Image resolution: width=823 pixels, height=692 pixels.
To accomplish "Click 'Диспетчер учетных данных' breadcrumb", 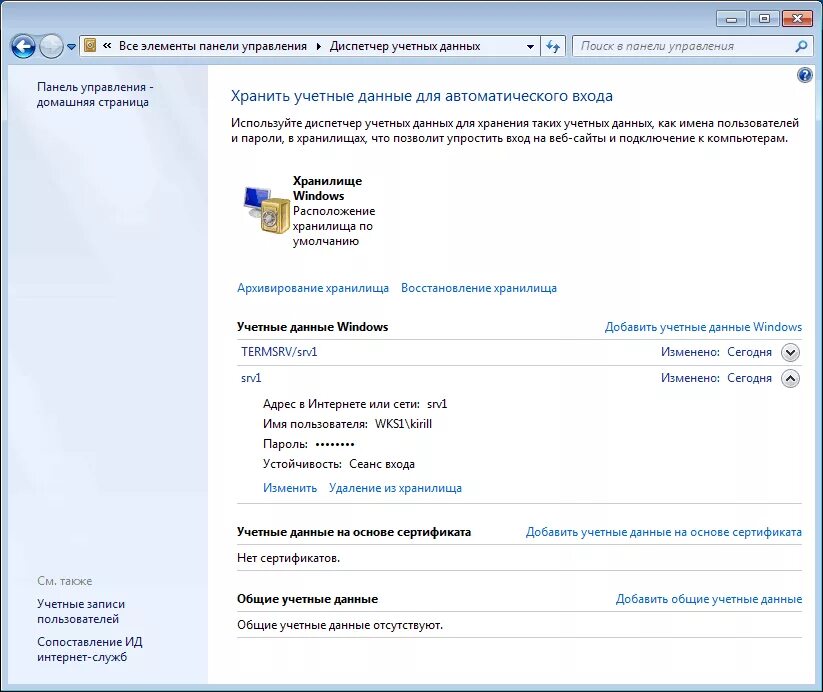I will coord(405,46).
